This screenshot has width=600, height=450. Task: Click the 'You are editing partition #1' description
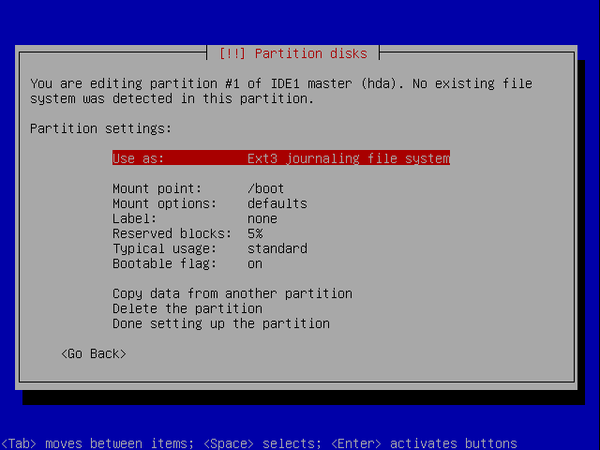click(281, 91)
